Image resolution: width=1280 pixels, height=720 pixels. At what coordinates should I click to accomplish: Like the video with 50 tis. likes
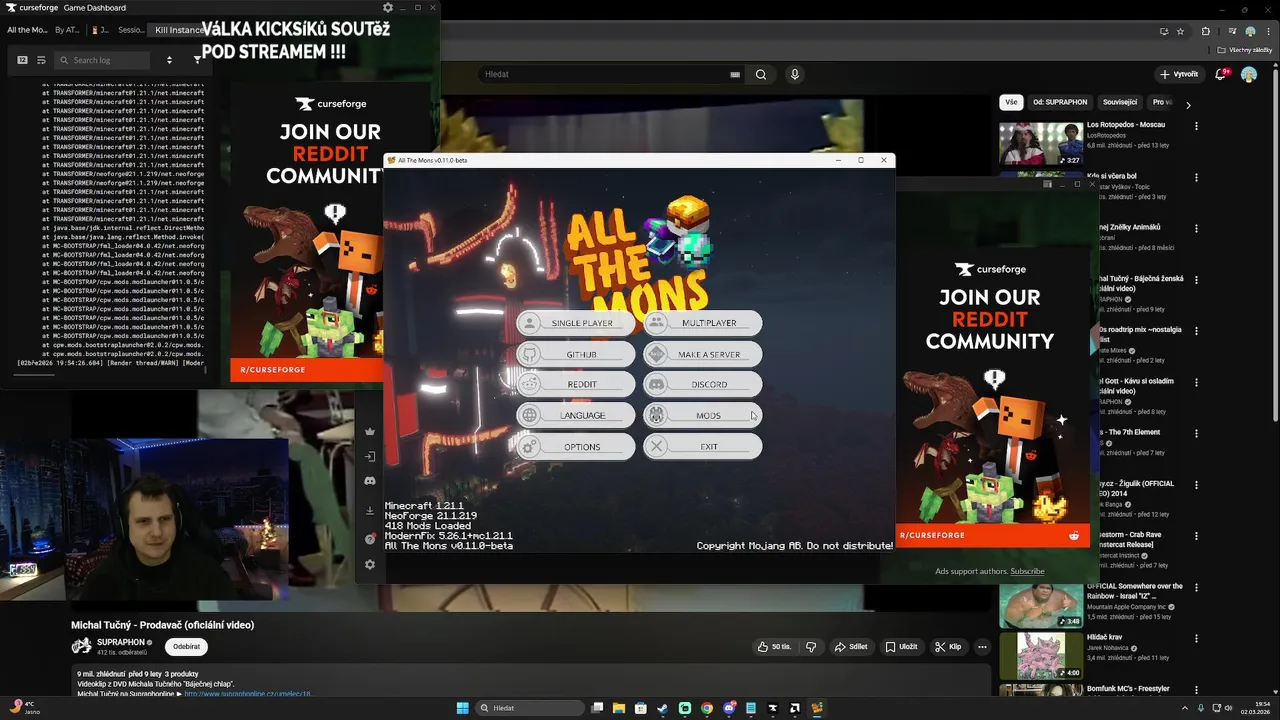(774, 647)
